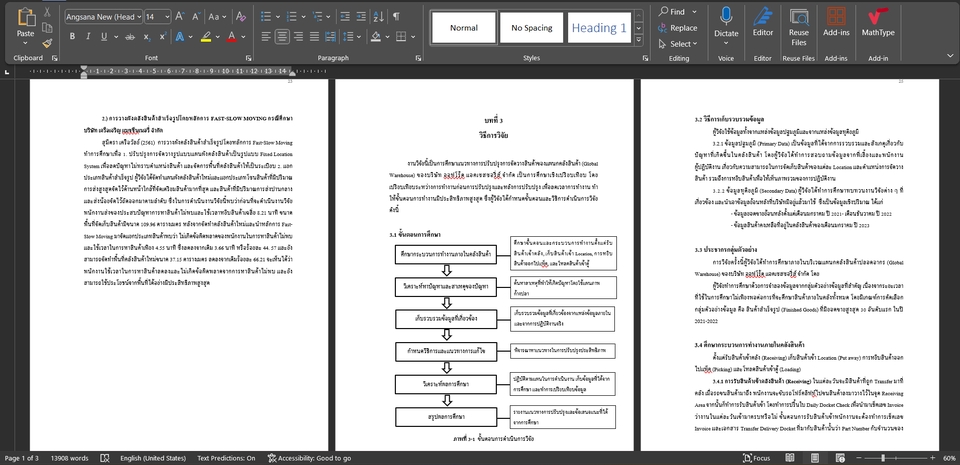This screenshot has height=465, width=960.
Task: Apply subscript formatting
Action: point(147,37)
